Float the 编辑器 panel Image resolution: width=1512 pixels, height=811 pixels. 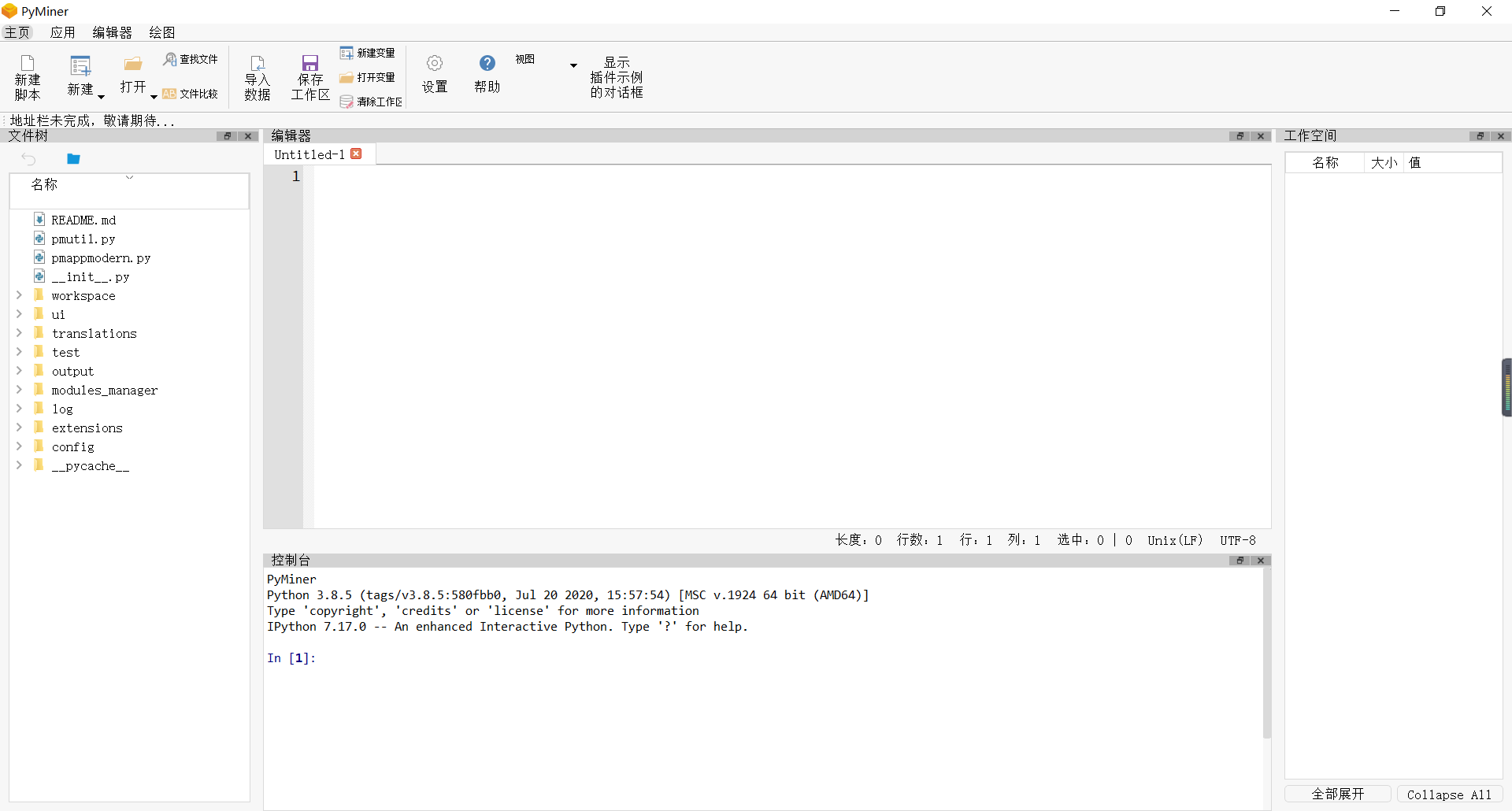(x=1240, y=136)
